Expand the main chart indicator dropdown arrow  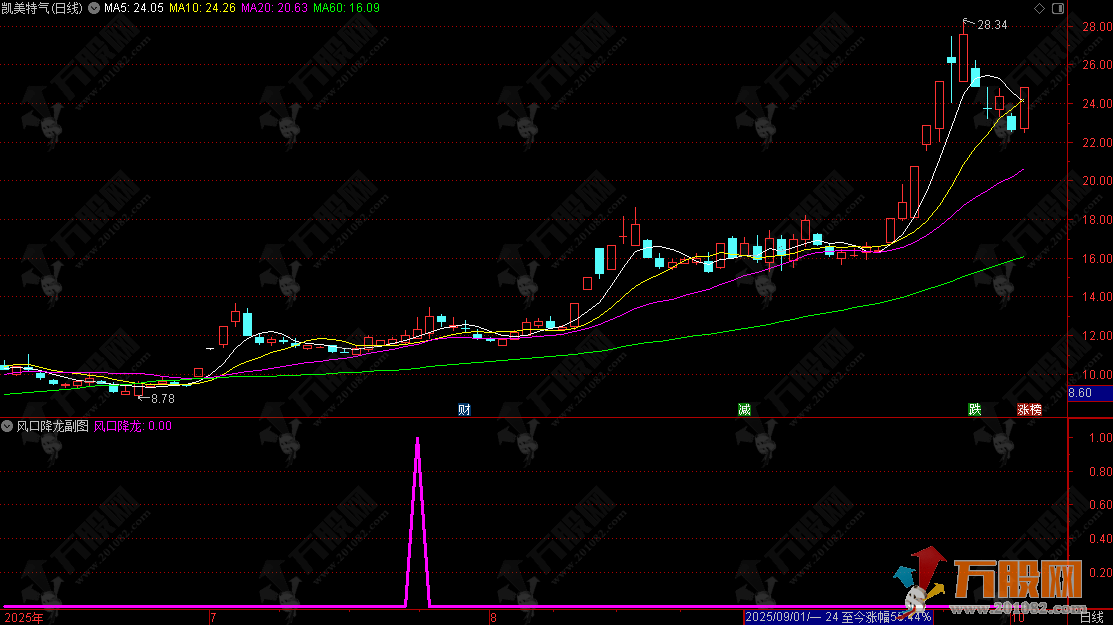click(94, 8)
